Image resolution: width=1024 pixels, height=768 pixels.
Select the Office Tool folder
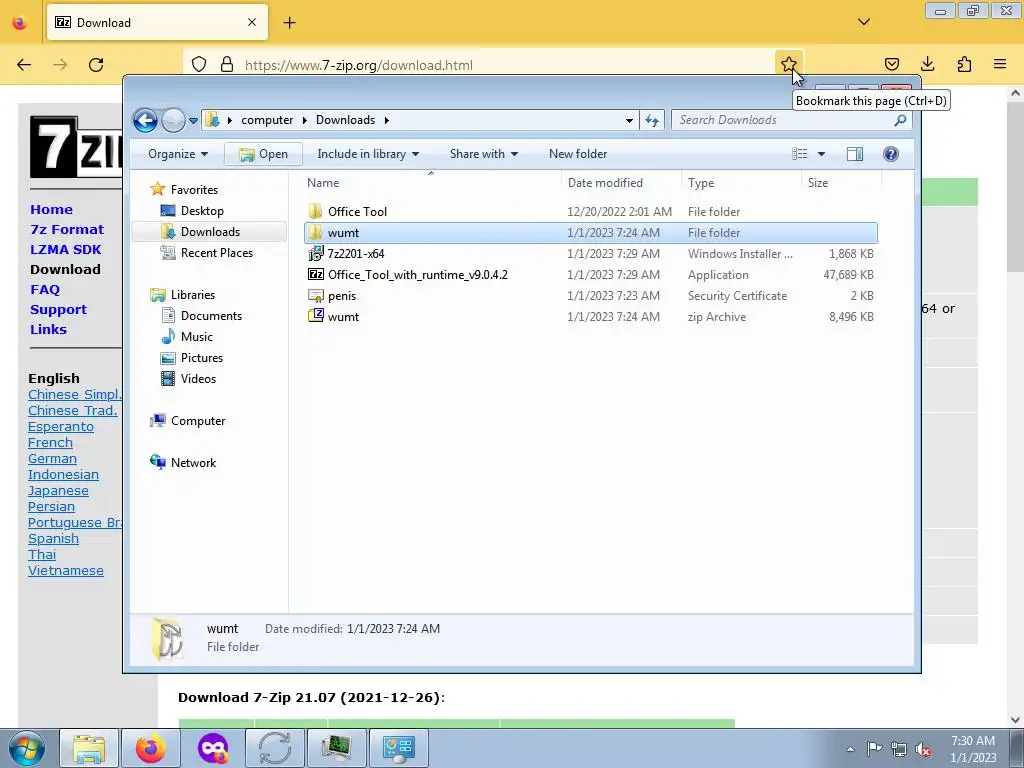tap(357, 212)
